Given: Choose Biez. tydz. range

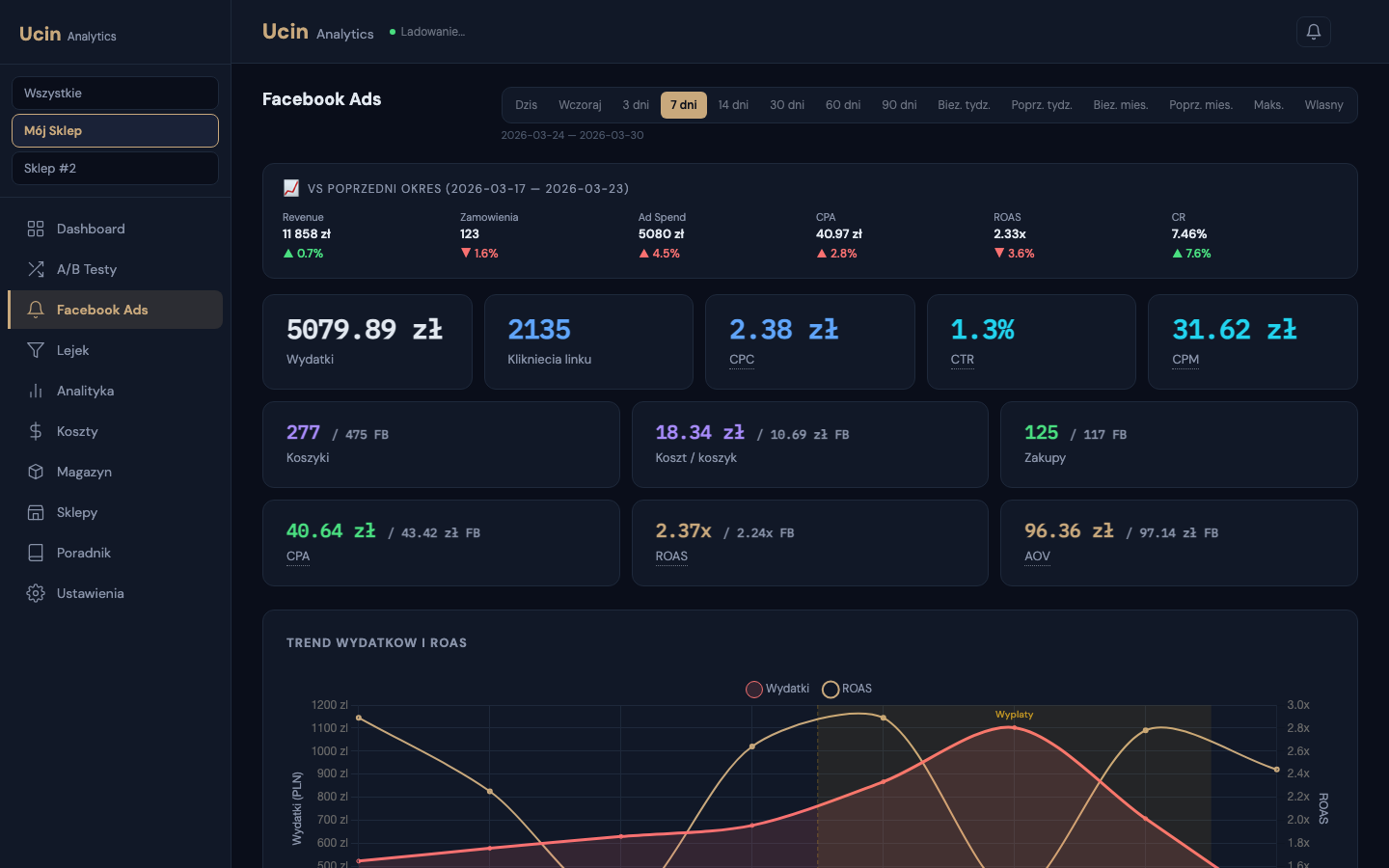Looking at the screenshot, I should (x=964, y=105).
